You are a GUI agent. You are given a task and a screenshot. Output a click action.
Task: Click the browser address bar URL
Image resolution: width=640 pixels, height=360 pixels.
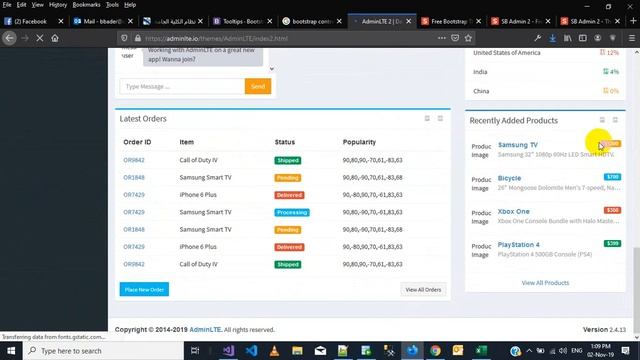click(x=216, y=38)
